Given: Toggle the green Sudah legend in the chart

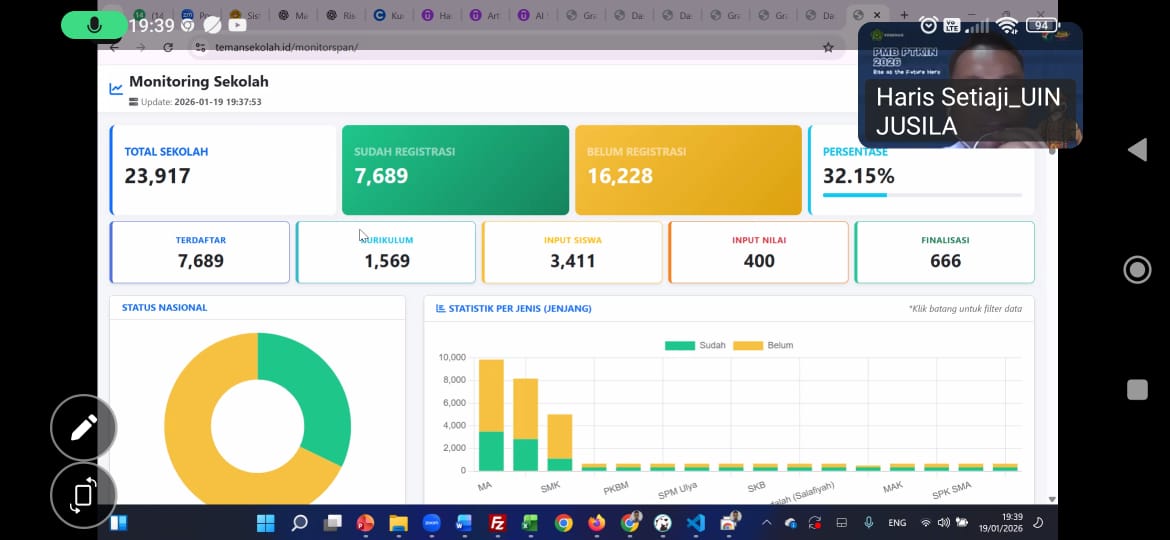Looking at the screenshot, I should (x=695, y=345).
